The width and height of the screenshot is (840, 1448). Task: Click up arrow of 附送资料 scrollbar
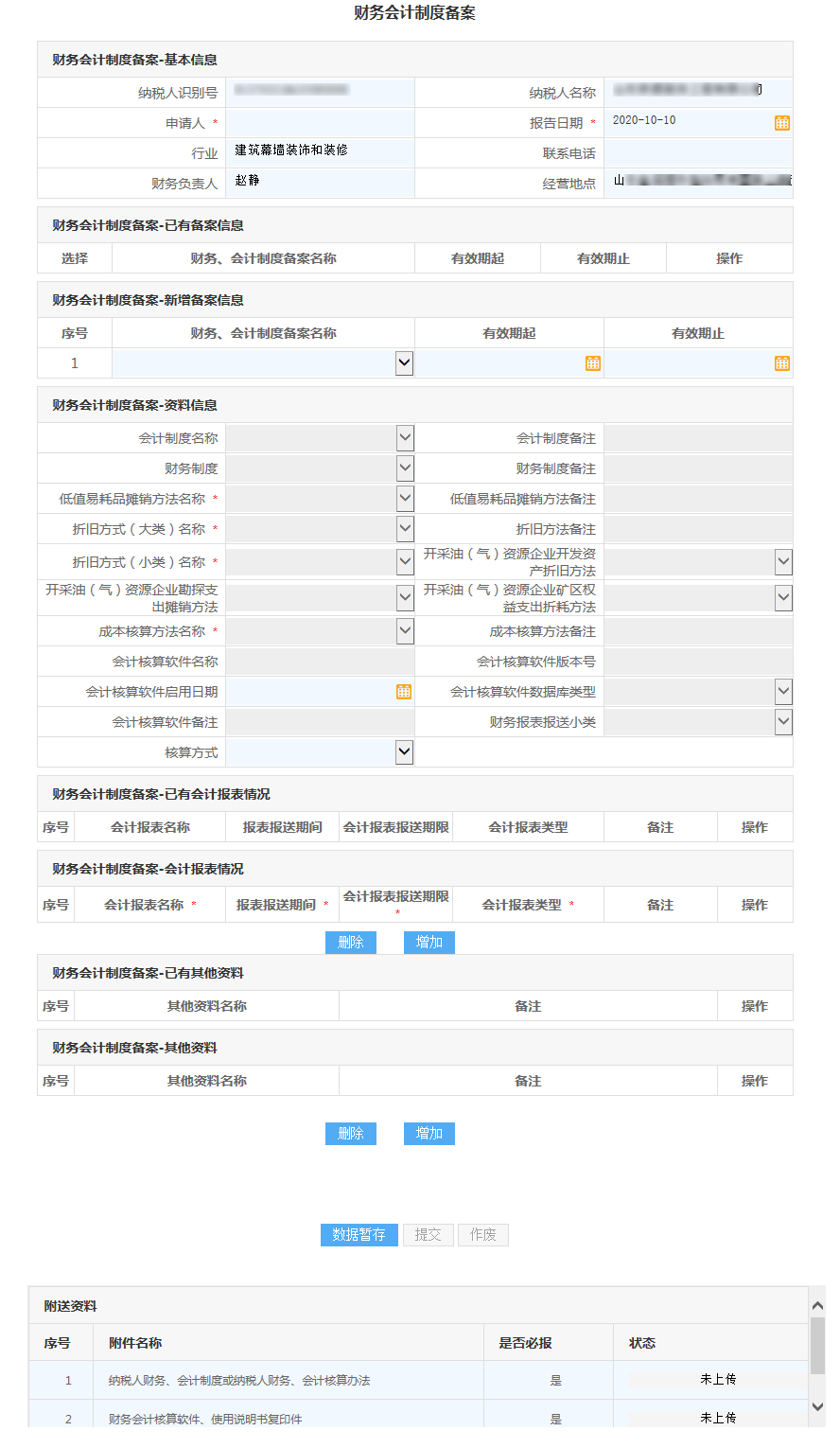click(x=817, y=1305)
